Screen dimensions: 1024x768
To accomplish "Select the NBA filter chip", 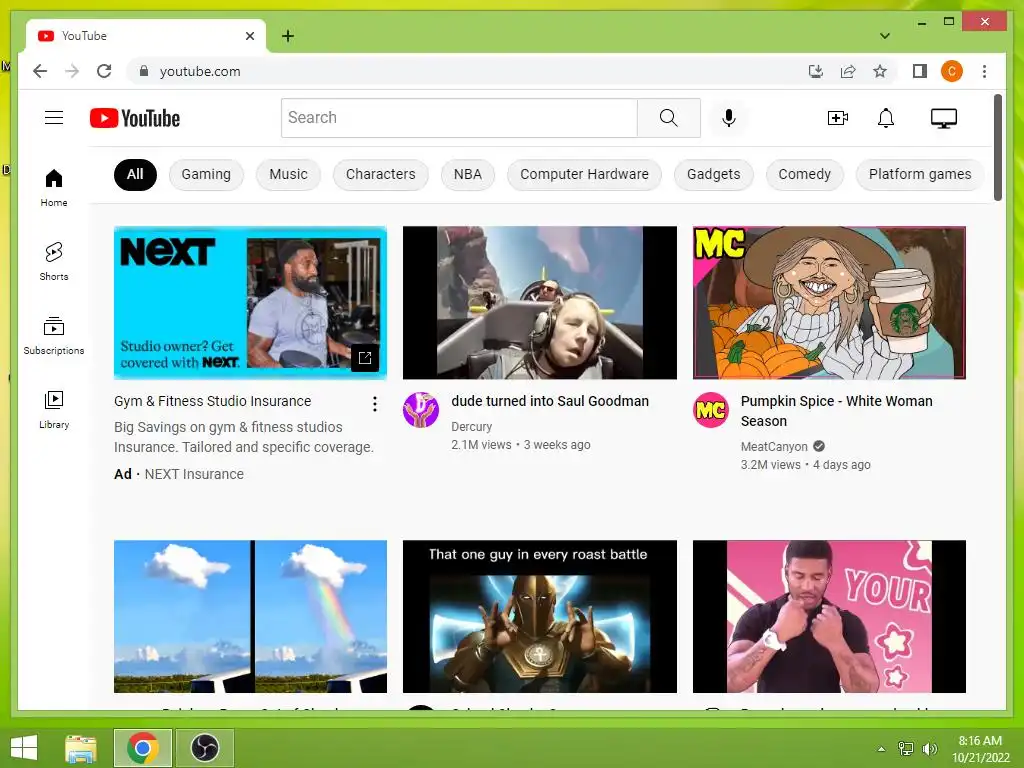I will coord(468,174).
